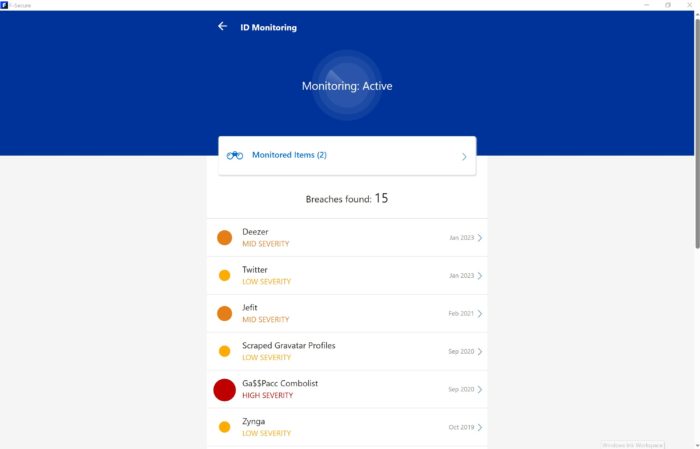Viewport: 700px width, 449px height.
Task: Click the vertical scrollbar thumb
Action: point(697,133)
